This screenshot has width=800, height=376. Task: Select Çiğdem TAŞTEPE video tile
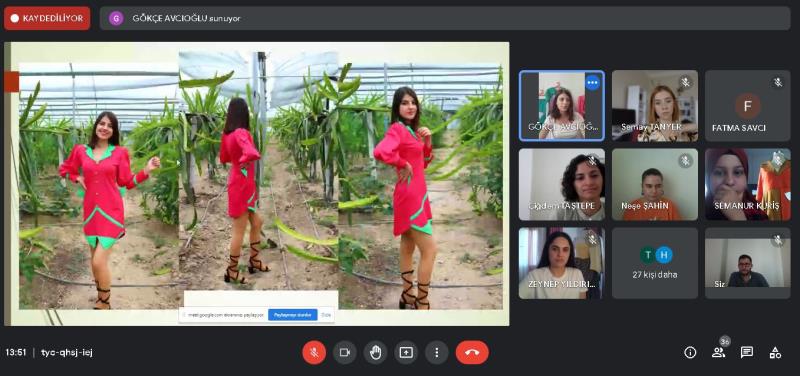coord(562,184)
